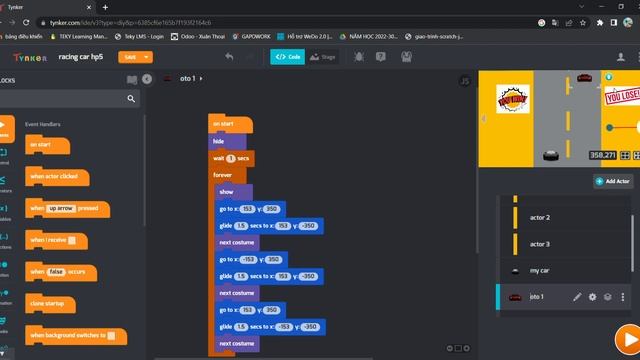640x360 pixels.
Task: Open dropdown in 'when background switches to' block
Action: tap(111, 336)
